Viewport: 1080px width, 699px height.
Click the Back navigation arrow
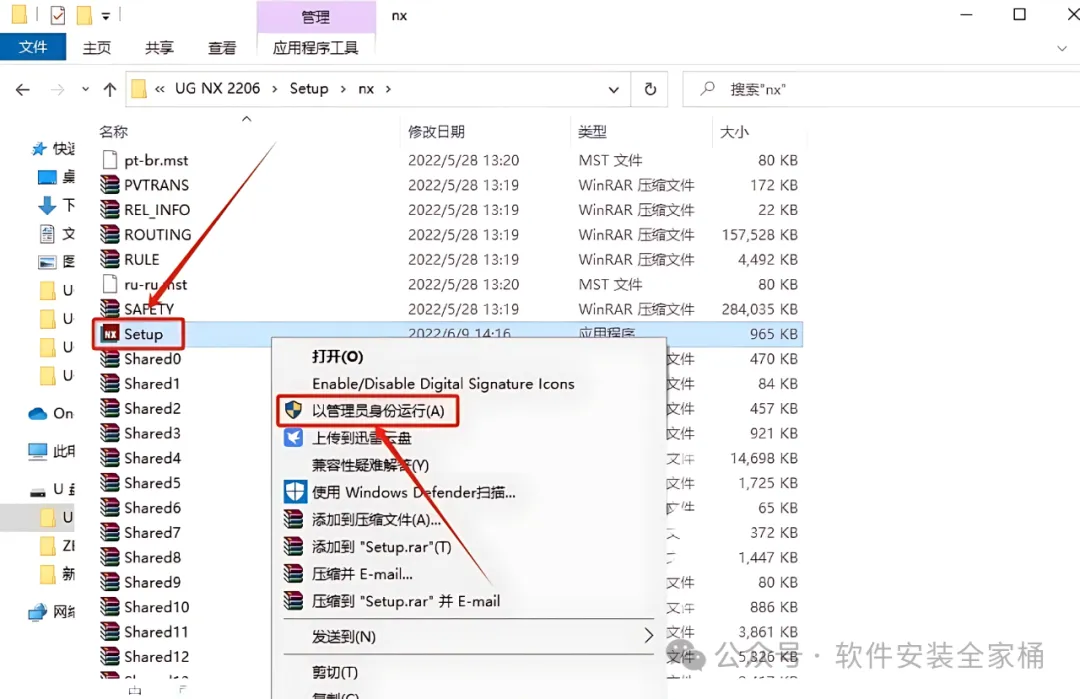(23, 90)
